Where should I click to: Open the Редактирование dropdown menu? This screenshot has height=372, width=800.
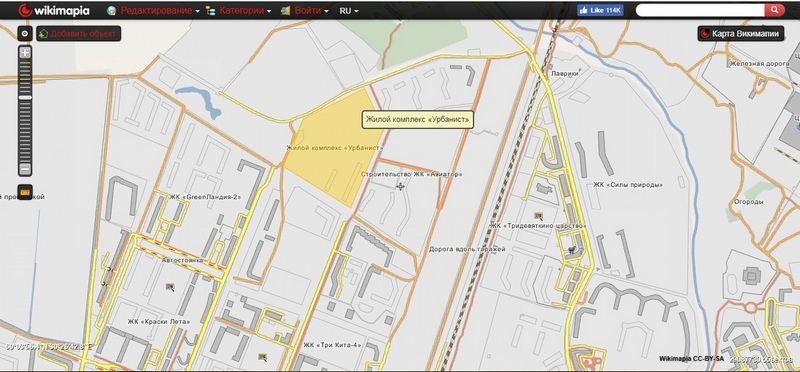(x=153, y=11)
